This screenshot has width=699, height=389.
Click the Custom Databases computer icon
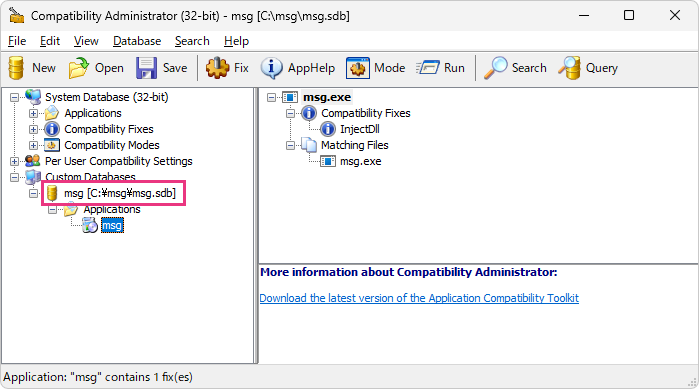pyautogui.click(x=33, y=177)
